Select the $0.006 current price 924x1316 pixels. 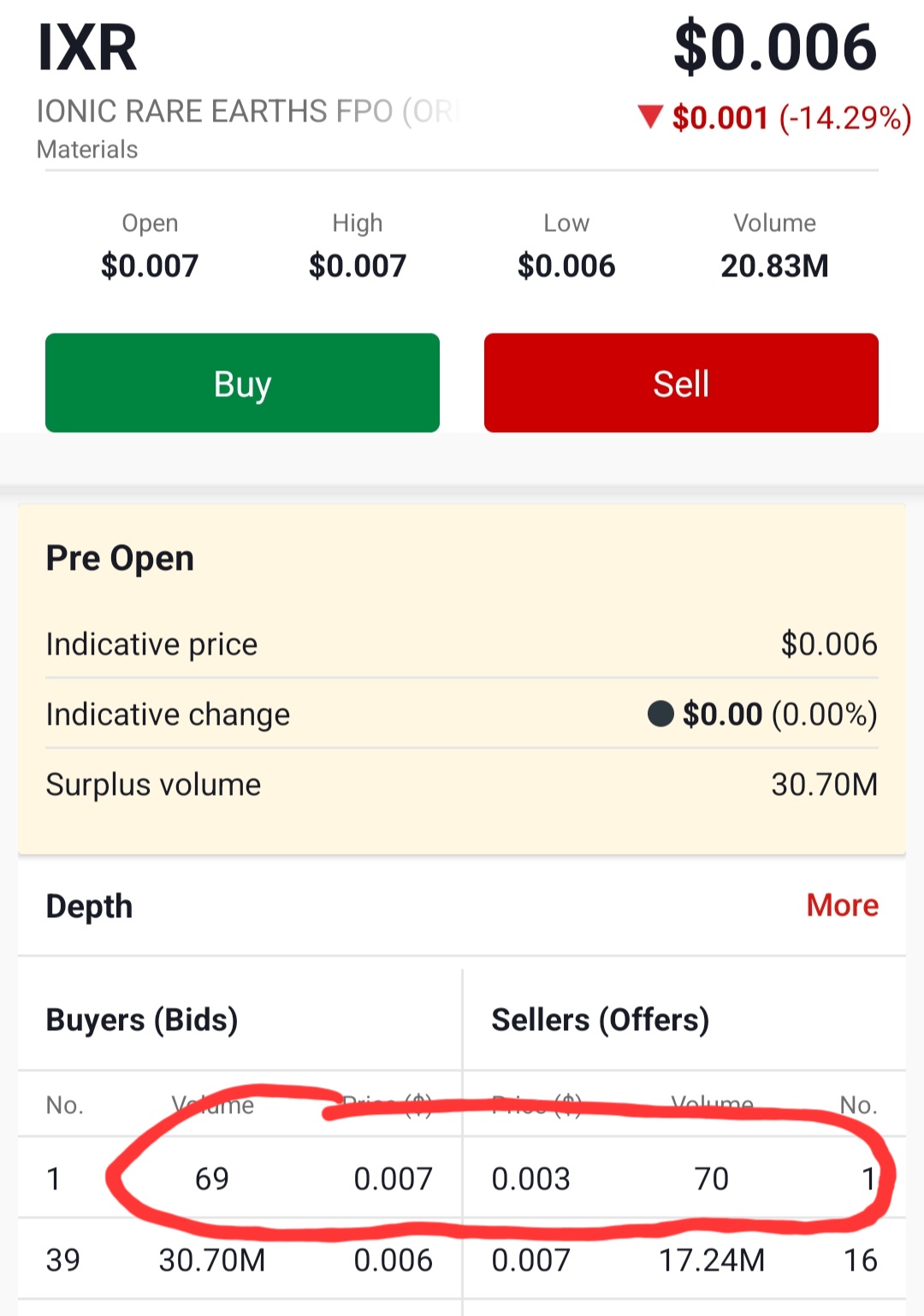point(775,47)
